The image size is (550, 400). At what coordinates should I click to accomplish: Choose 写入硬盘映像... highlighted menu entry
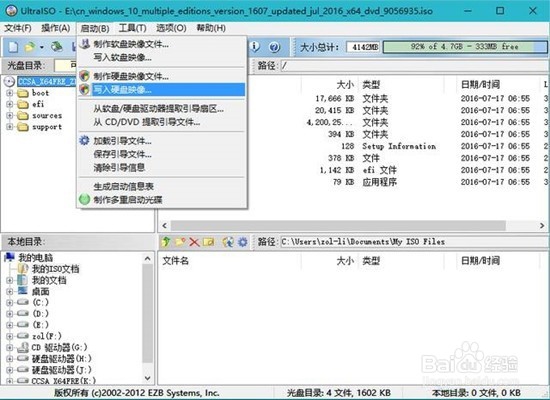pos(162,89)
